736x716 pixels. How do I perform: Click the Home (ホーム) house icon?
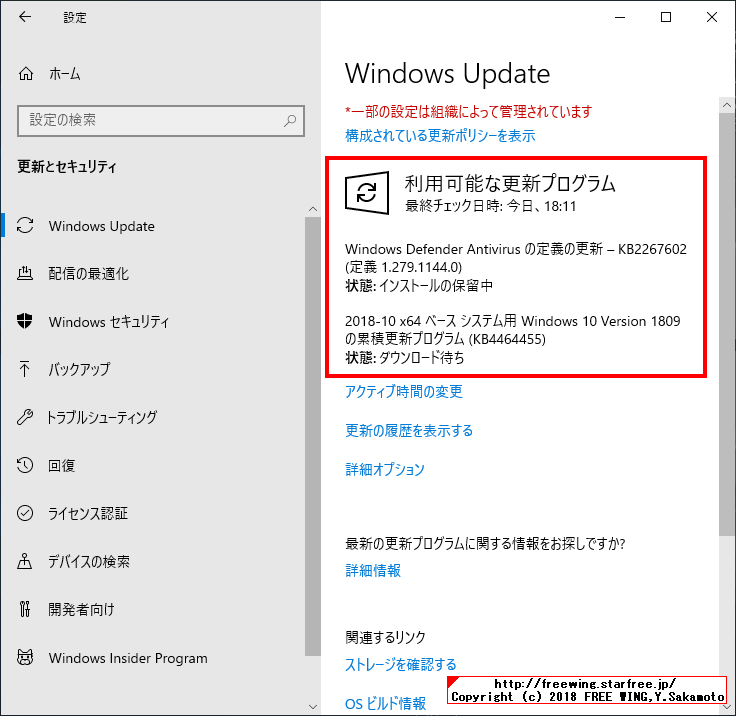(26, 74)
